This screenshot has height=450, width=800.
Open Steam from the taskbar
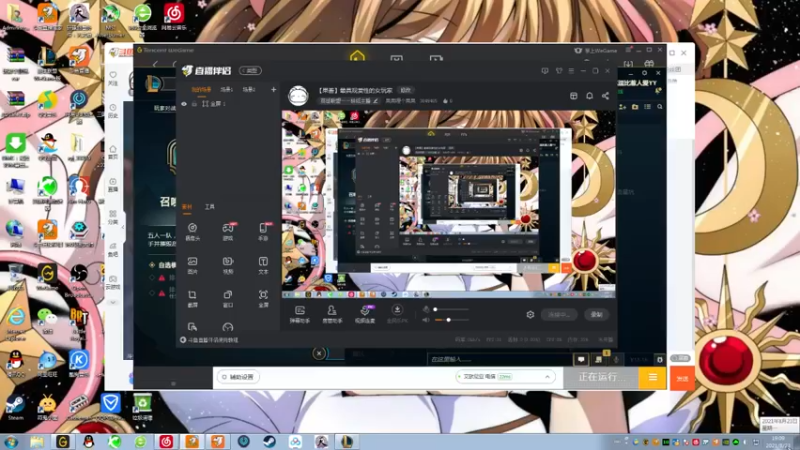[x=270, y=442]
